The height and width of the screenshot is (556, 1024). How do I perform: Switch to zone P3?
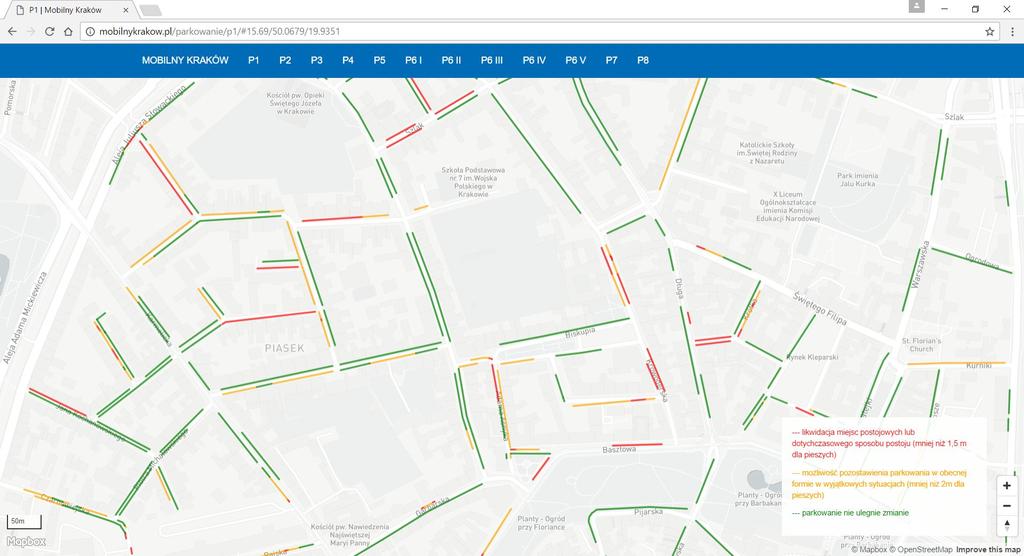pos(317,60)
